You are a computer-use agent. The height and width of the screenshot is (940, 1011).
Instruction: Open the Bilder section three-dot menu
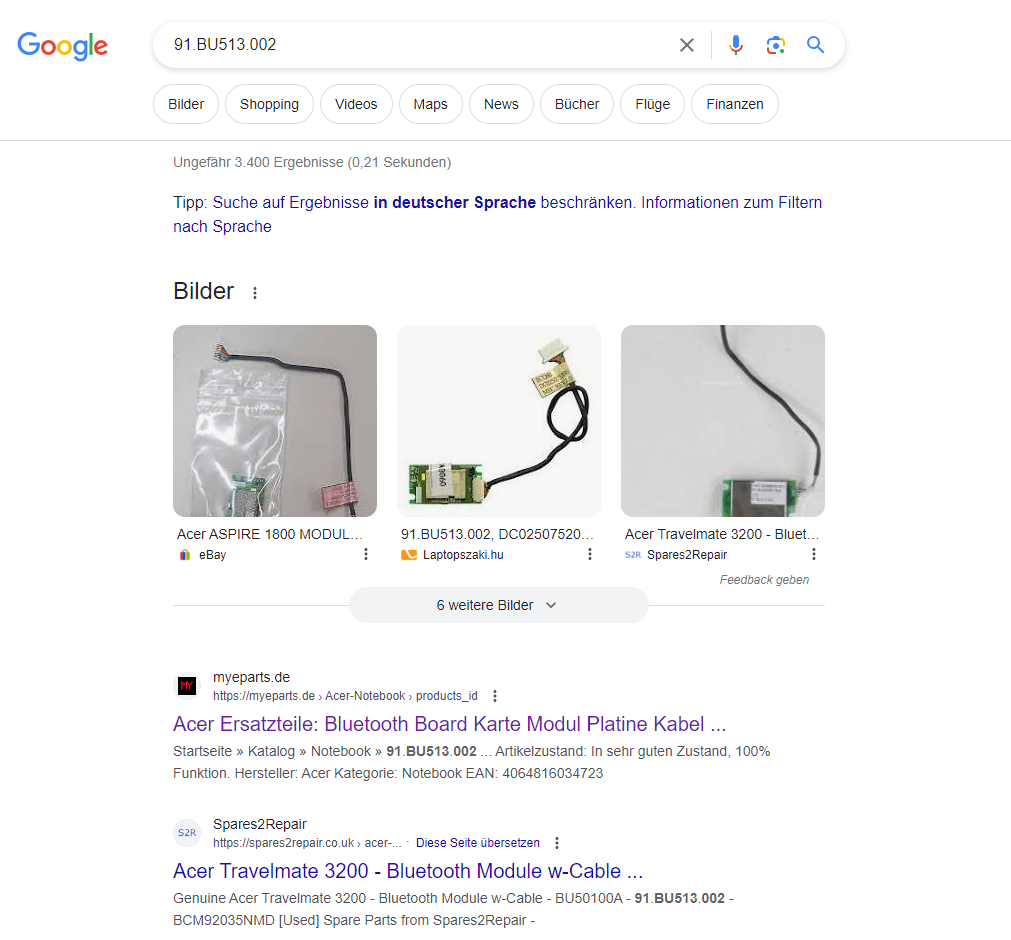click(x=255, y=293)
